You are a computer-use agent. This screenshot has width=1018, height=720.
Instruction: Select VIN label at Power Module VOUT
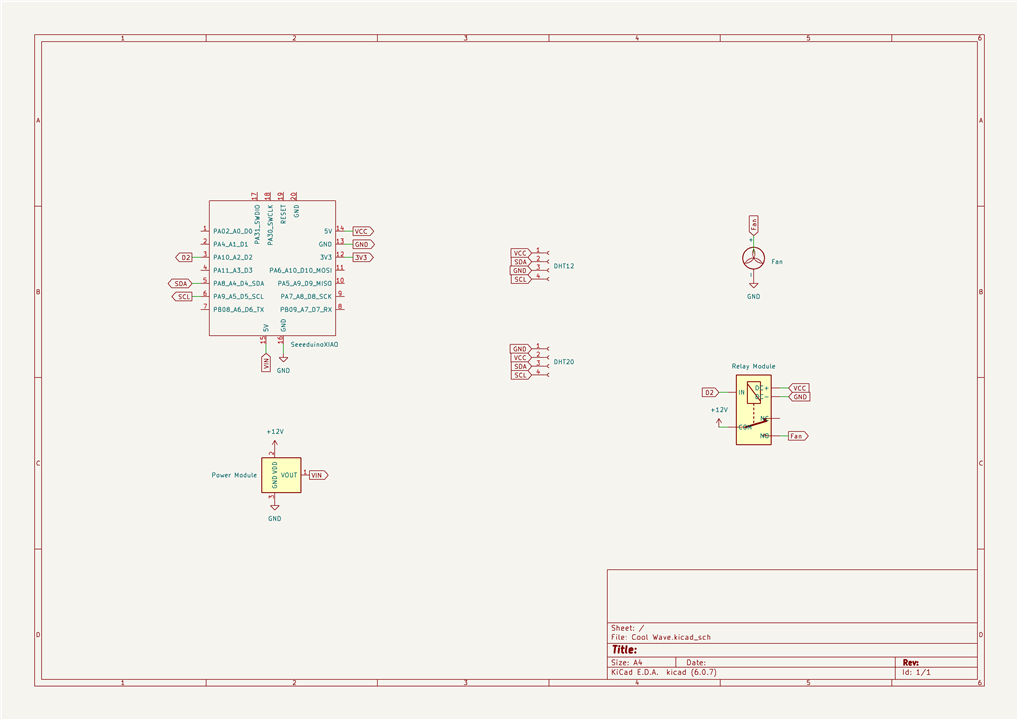318,475
